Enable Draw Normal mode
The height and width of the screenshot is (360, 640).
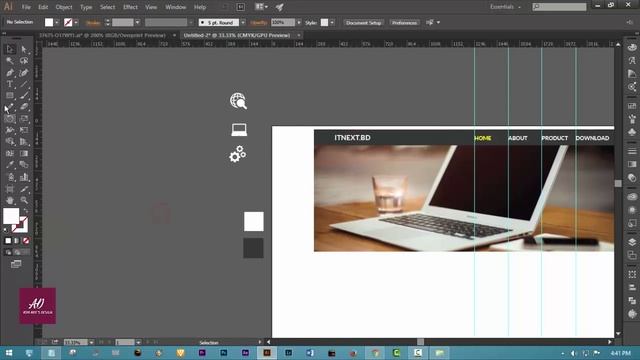8,252
